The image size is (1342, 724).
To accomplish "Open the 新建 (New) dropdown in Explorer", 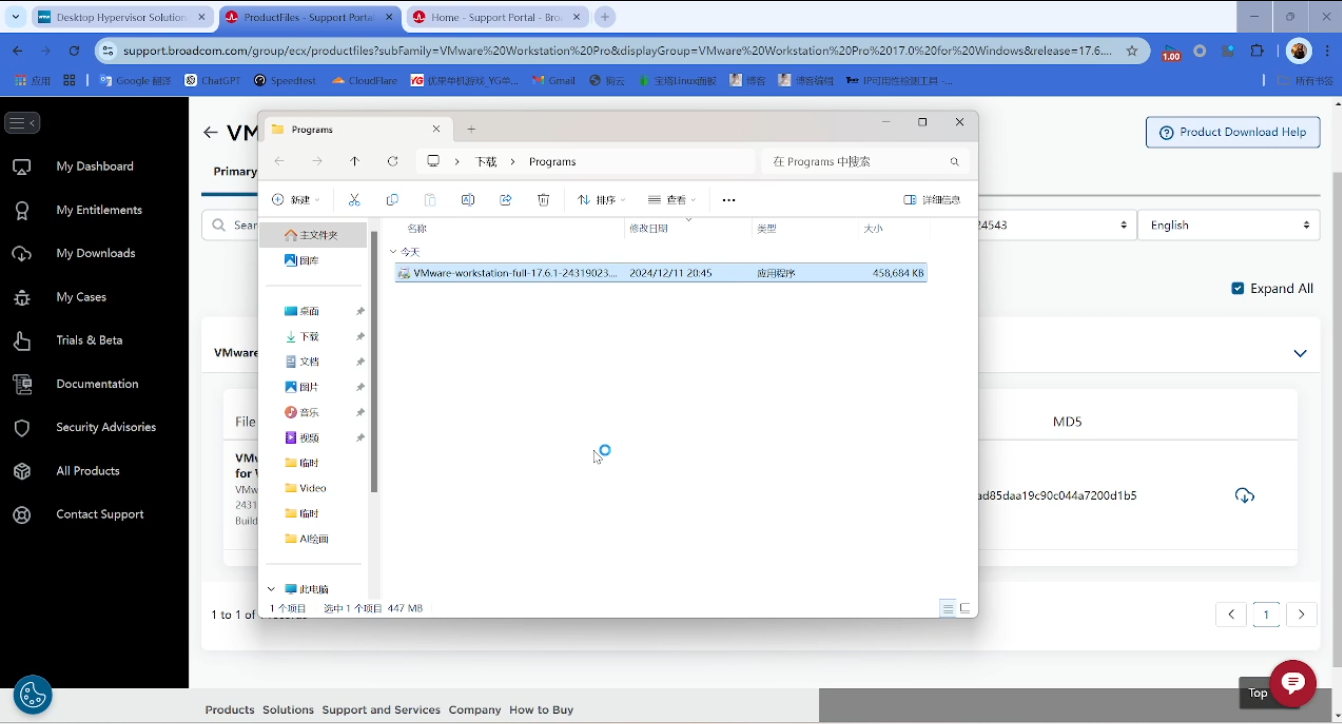I will coord(296,200).
